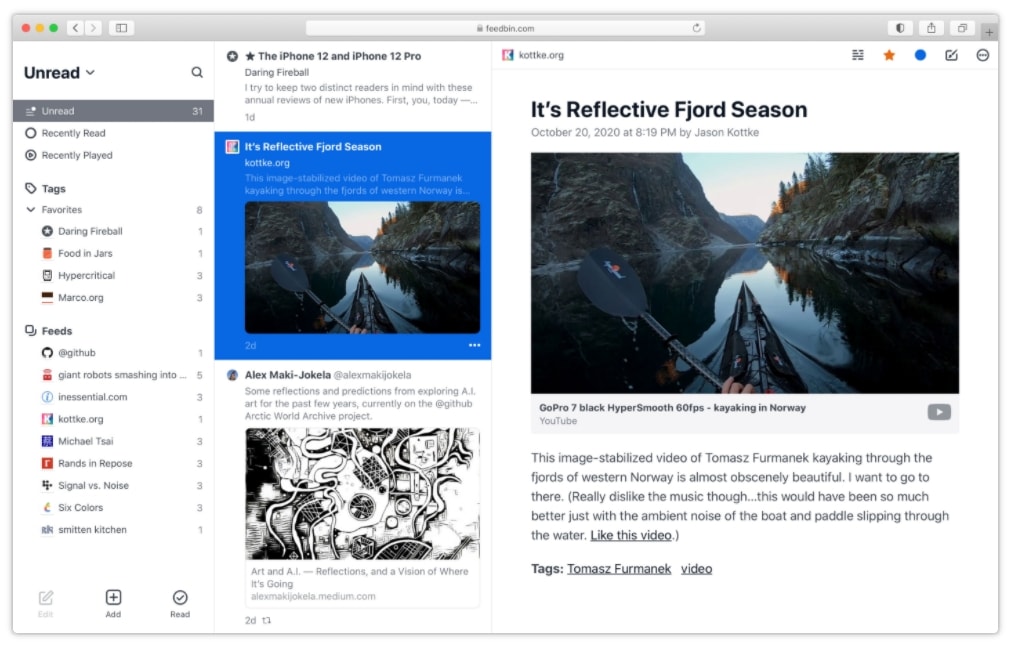Open giant robots smashing into feed
Image resolution: width=1017 pixels, height=647 pixels.
click(x=114, y=374)
